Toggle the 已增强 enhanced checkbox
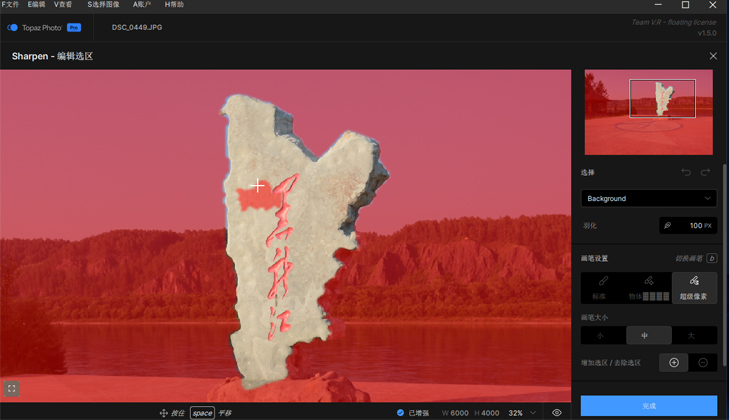This screenshot has height=420, width=729. click(x=401, y=412)
